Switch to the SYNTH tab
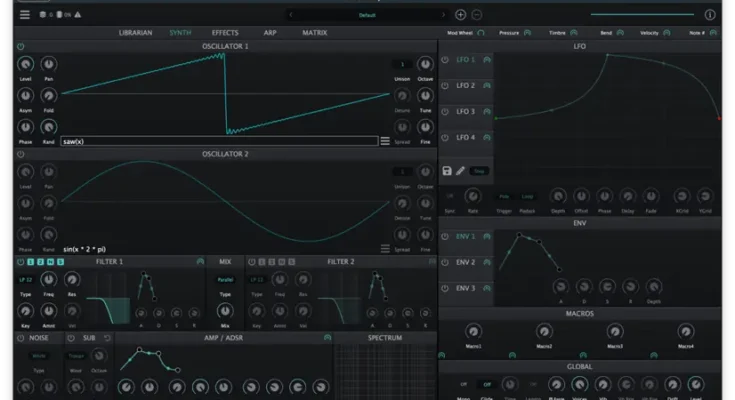The height and width of the screenshot is (400, 735). [x=180, y=33]
